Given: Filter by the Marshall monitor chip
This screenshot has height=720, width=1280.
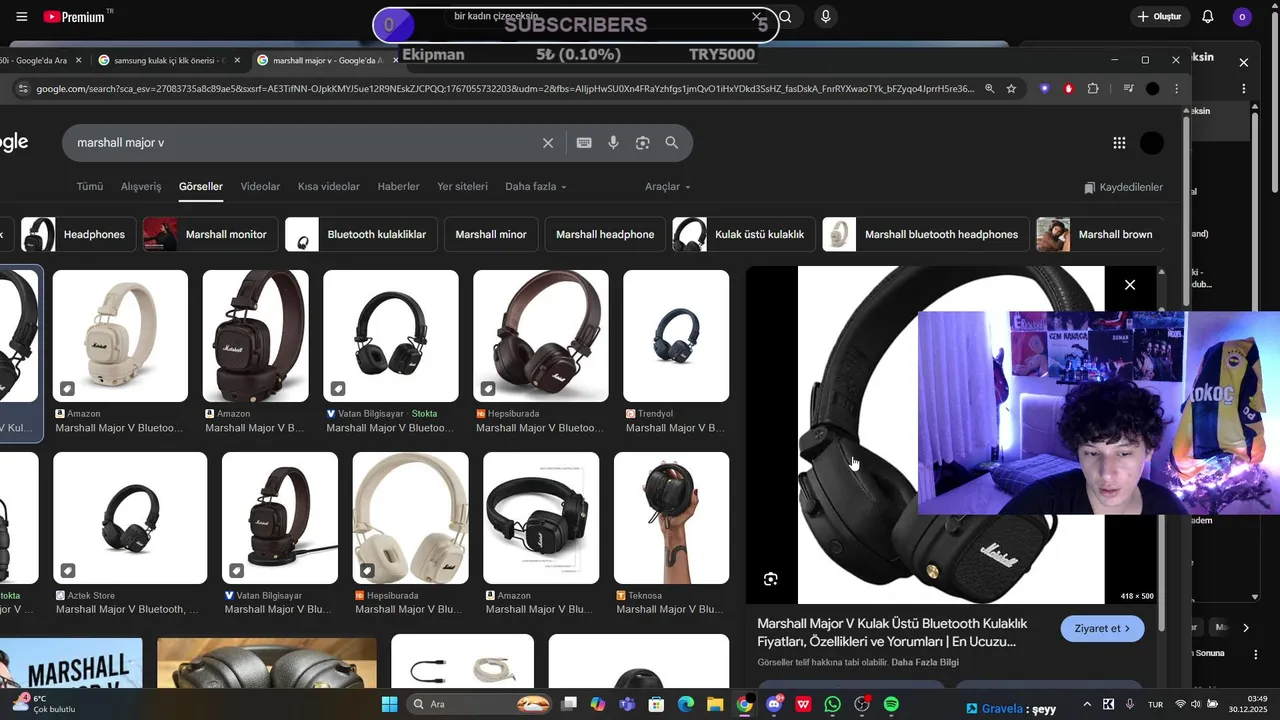Looking at the screenshot, I should click(x=210, y=234).
